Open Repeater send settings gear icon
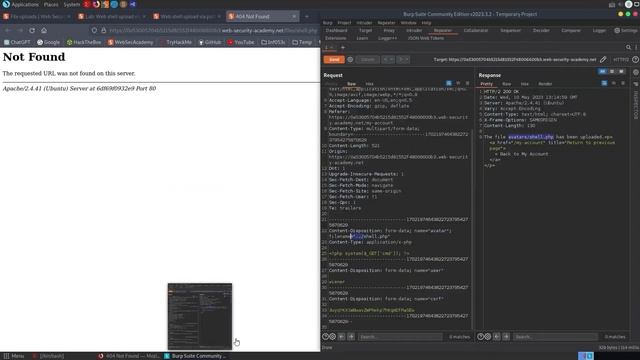 pyautogui.click(x=350, y=60)
